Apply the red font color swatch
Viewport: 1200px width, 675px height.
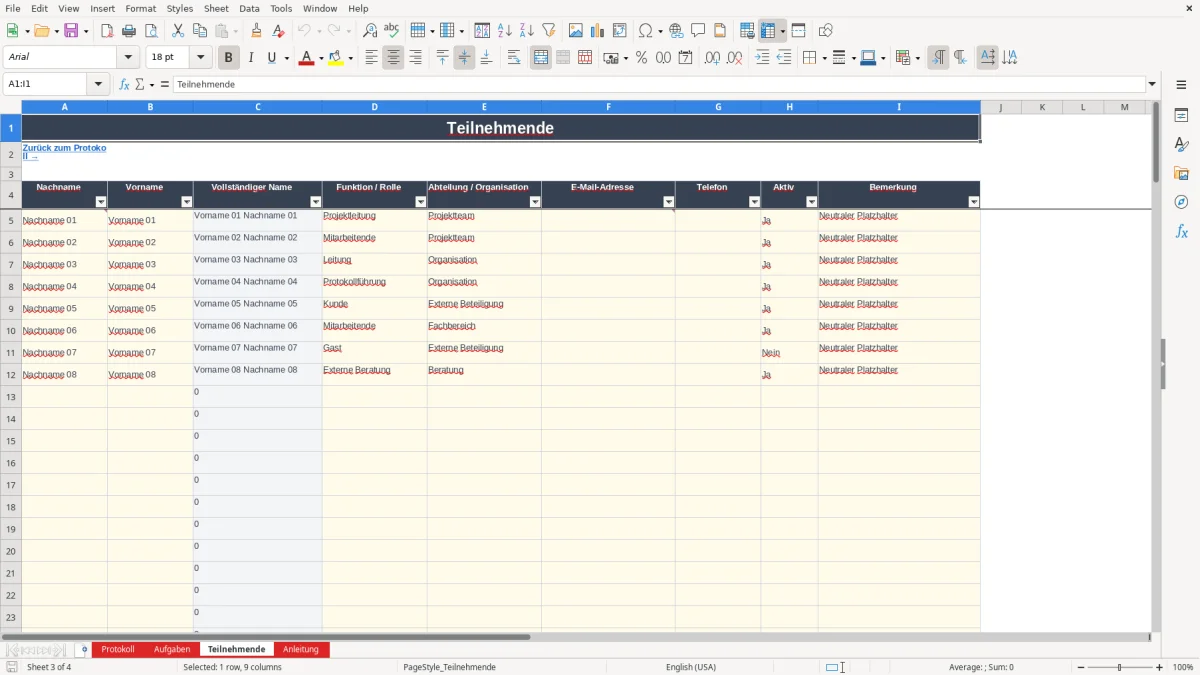[305, 58]
